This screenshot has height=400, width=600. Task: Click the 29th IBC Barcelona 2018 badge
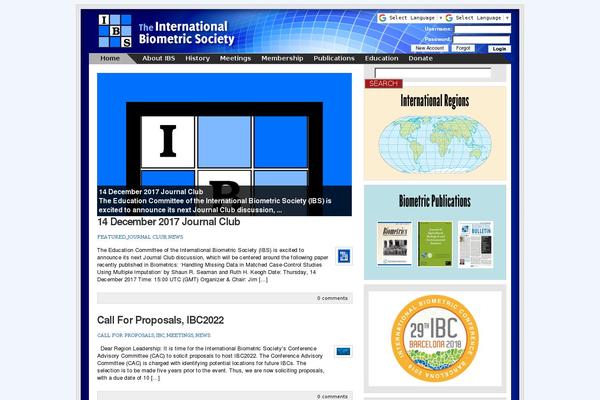435,338
